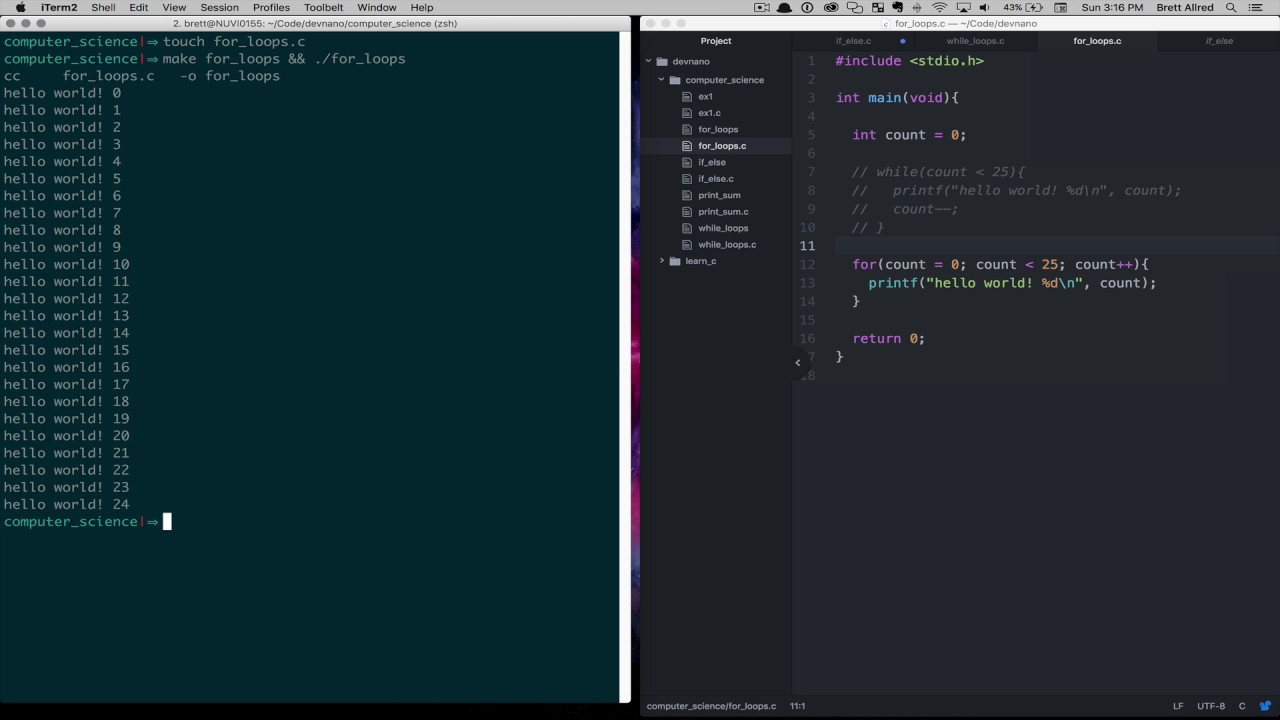Click the UTF-8 encoding selector
This screenshot has width=1280, height=720.
click(1210, 706)
